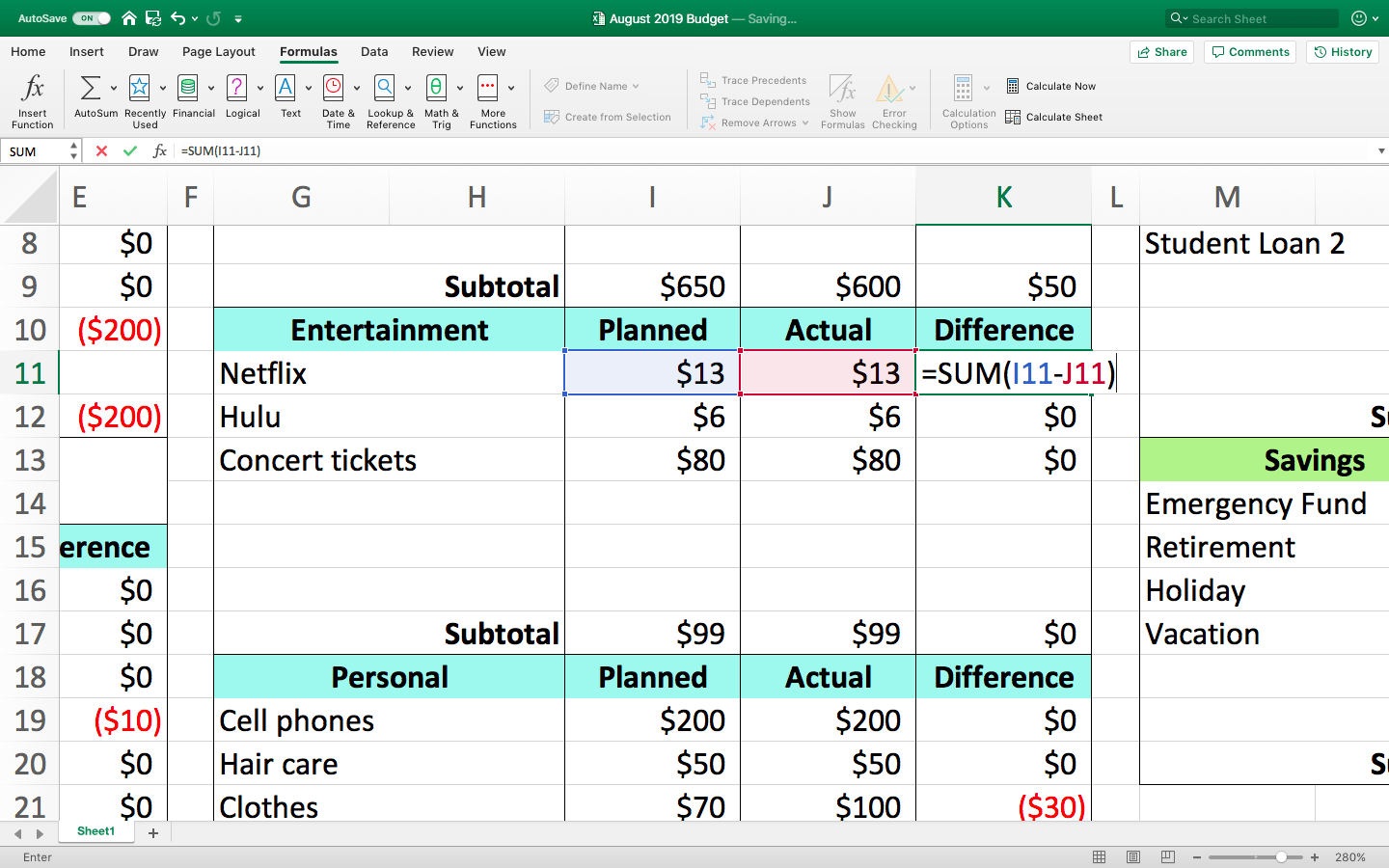Expand Recently Used dropdown arrow
The image size is (1389, 868).
tap(163, 88)
